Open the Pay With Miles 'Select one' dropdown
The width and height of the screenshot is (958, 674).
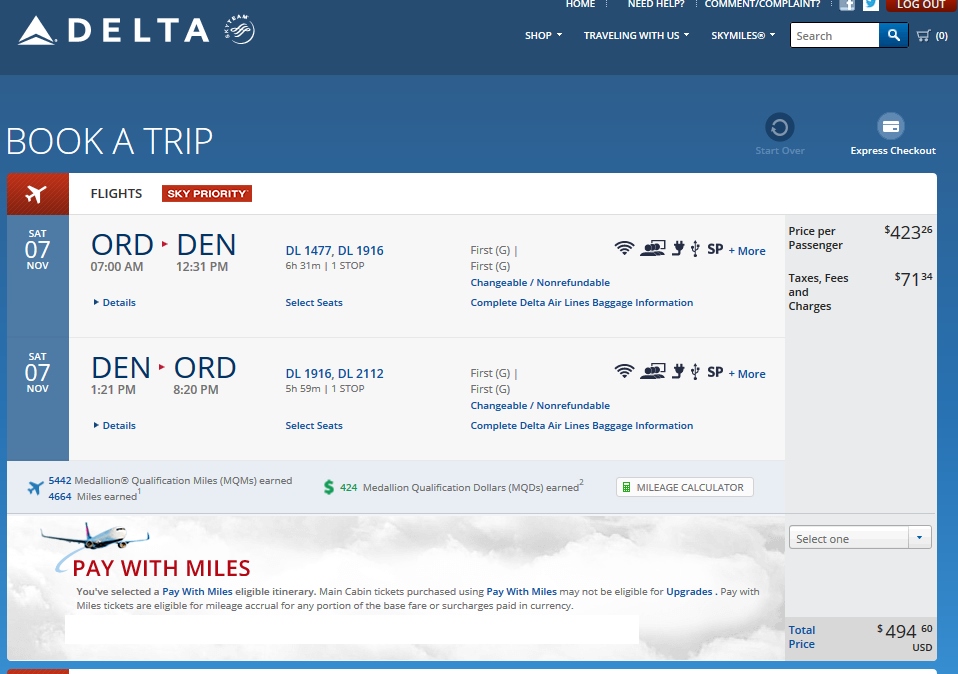coord(859,538)
